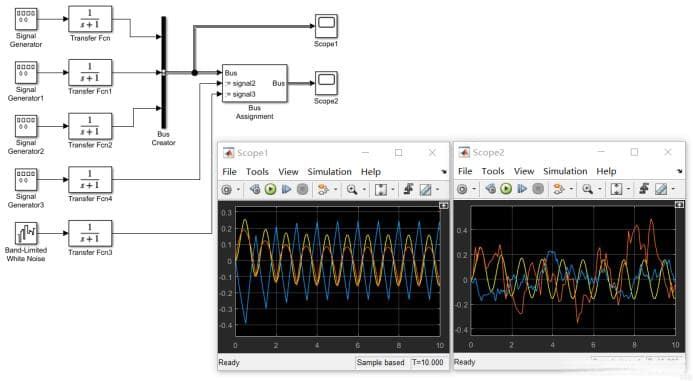Image resolution: width=693 pixels, height=381 pixels.
Task: Expand Scope1 scale axes dropdown arrow
Action: coord(393,190)
